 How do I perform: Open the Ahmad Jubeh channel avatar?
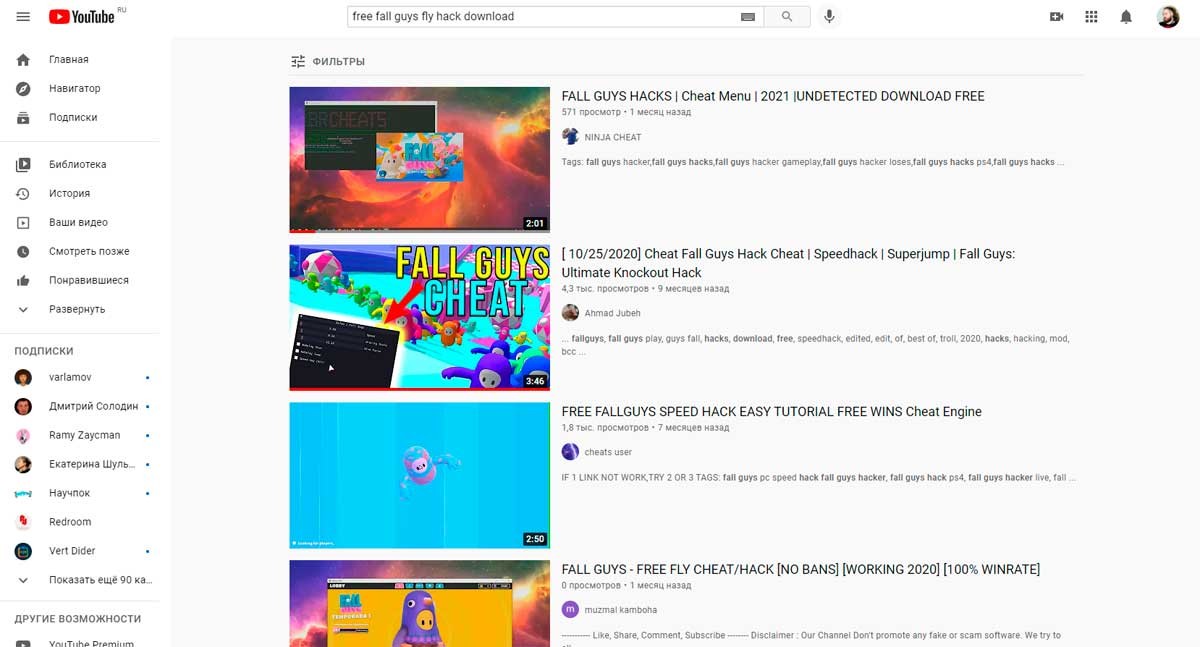[570, 313]
